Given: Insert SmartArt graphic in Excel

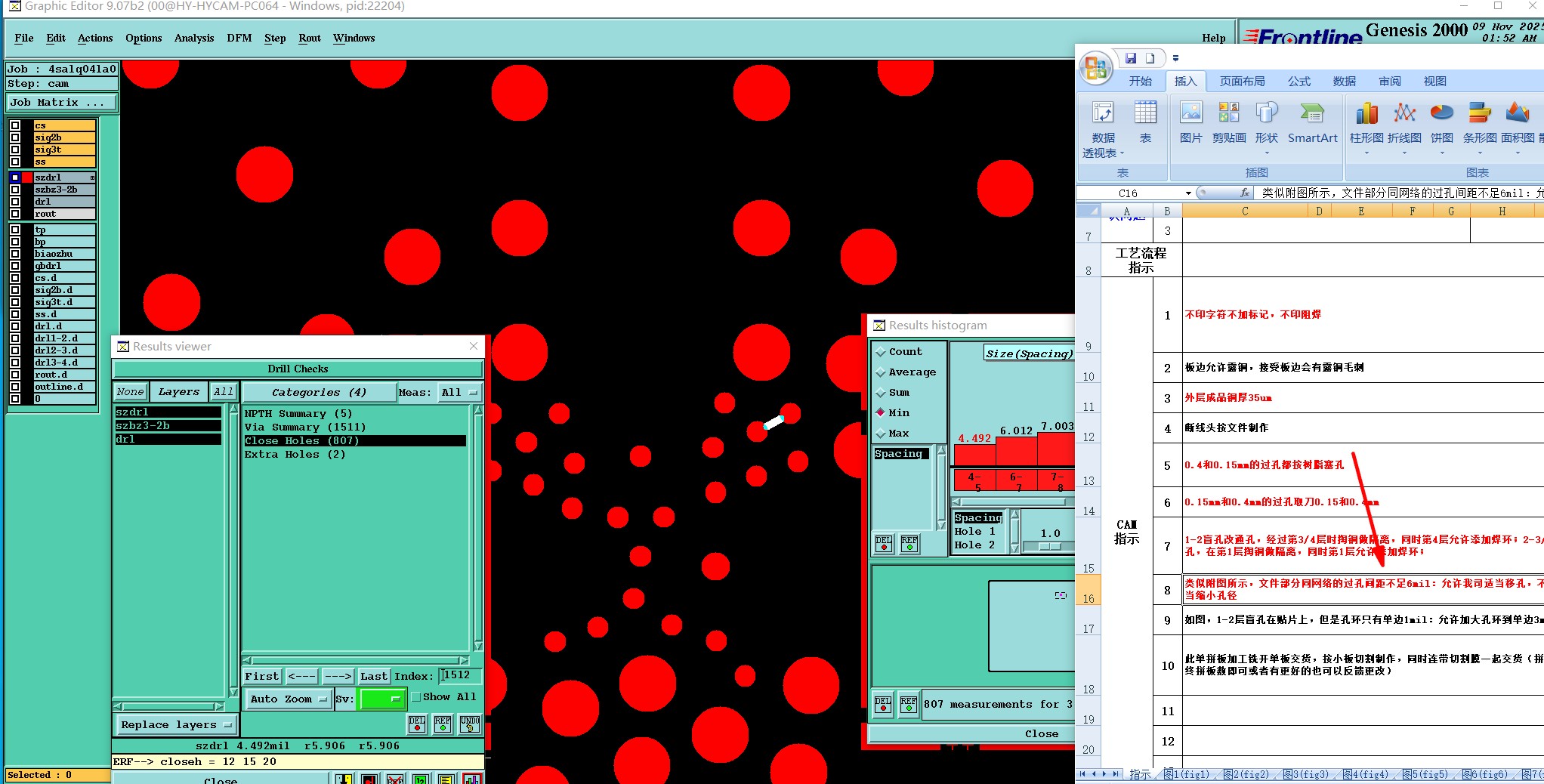Looking at the screenshot, I should (x=1312, y=122).
